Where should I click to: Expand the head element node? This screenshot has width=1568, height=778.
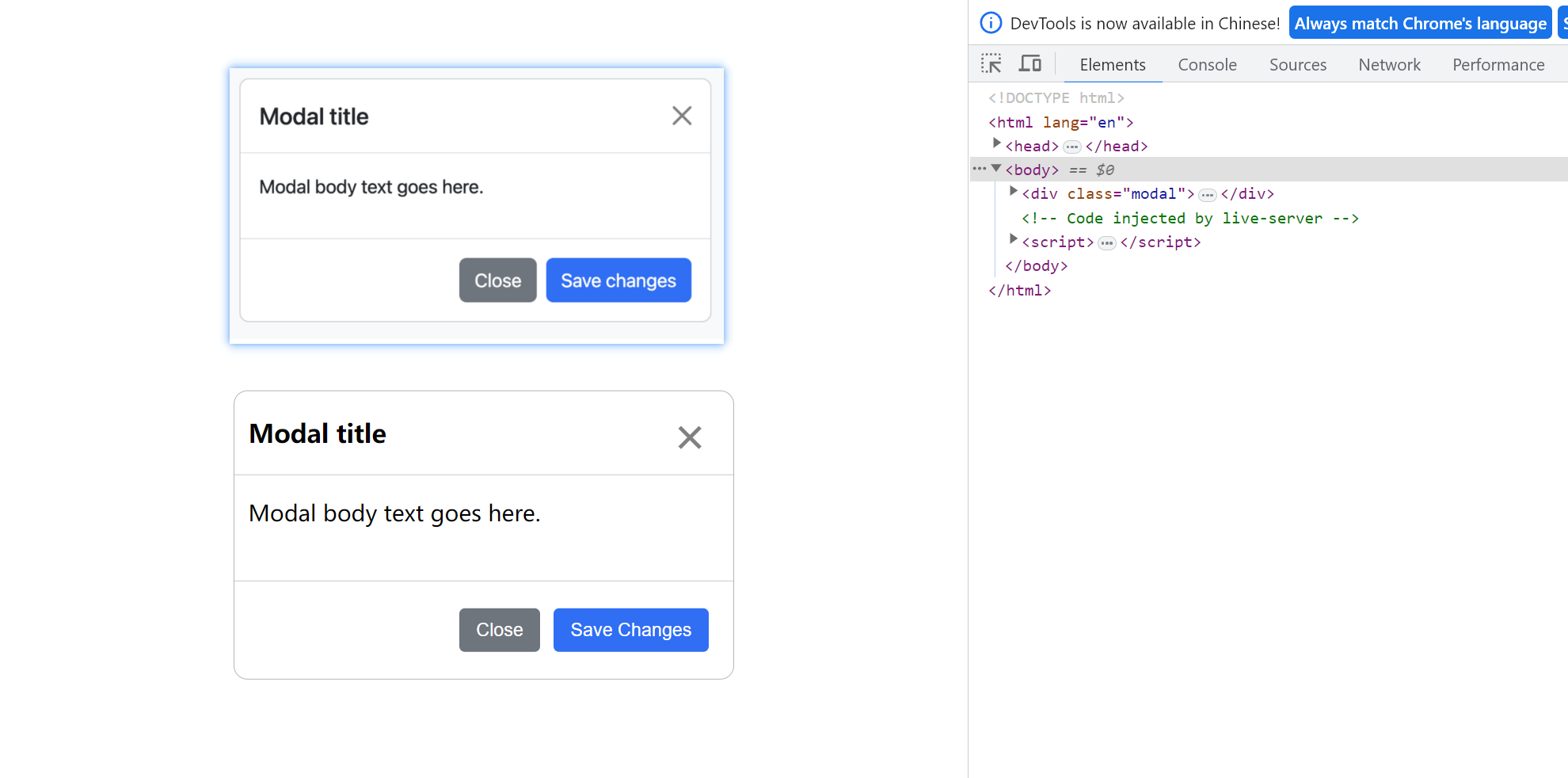997,143
